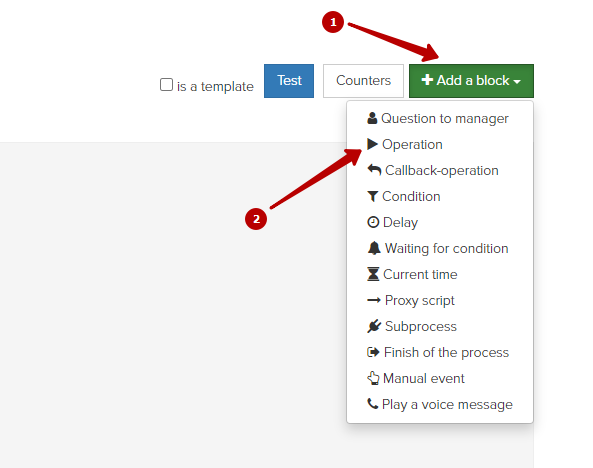Open the Counters button

coord(363,81)
